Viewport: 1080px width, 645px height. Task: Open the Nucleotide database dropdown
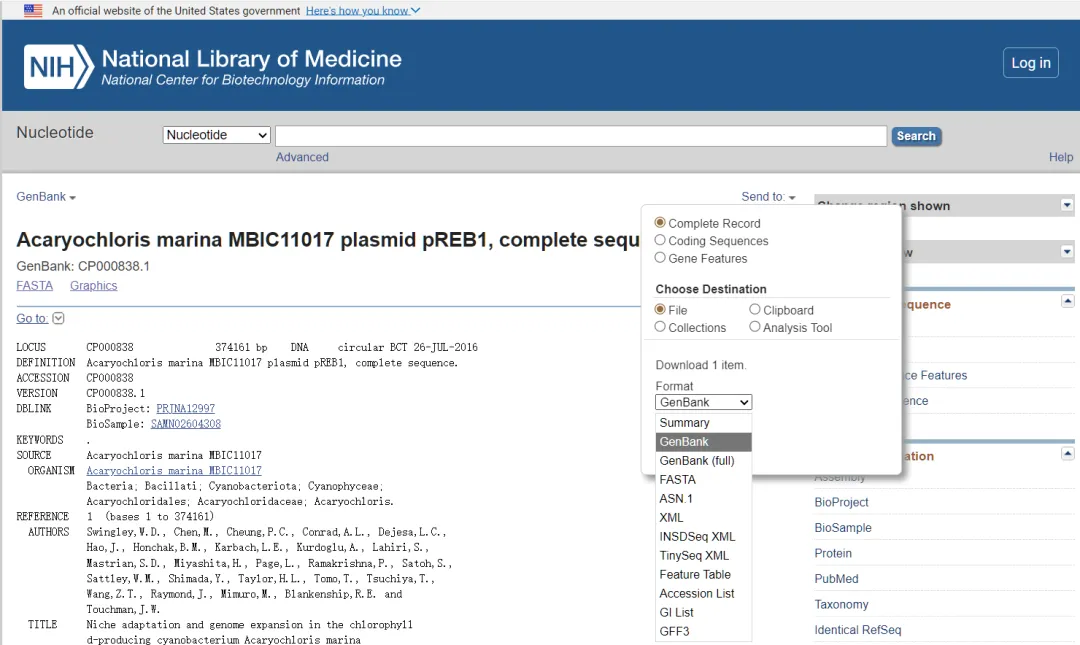pos(217,135)
